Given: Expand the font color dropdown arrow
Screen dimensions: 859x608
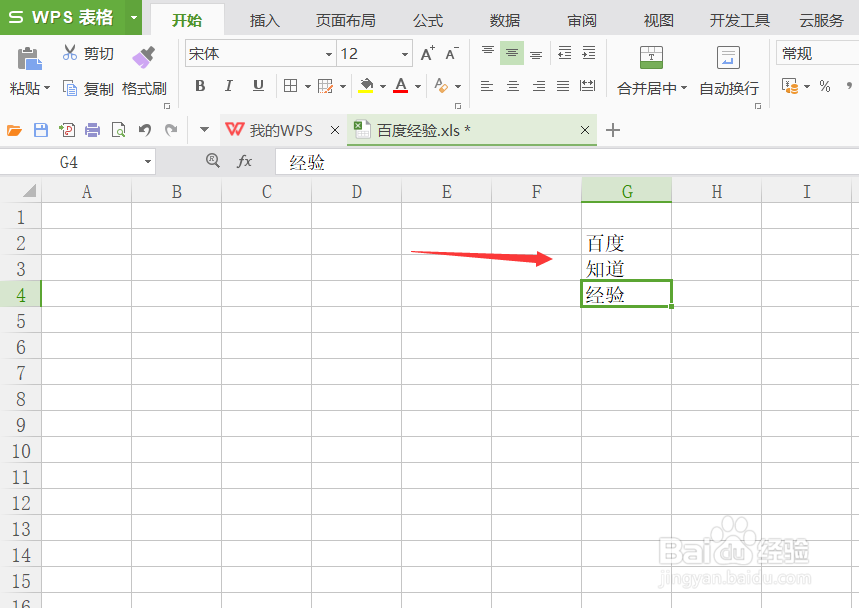Looking at the screenshot, I should point(418,87).
